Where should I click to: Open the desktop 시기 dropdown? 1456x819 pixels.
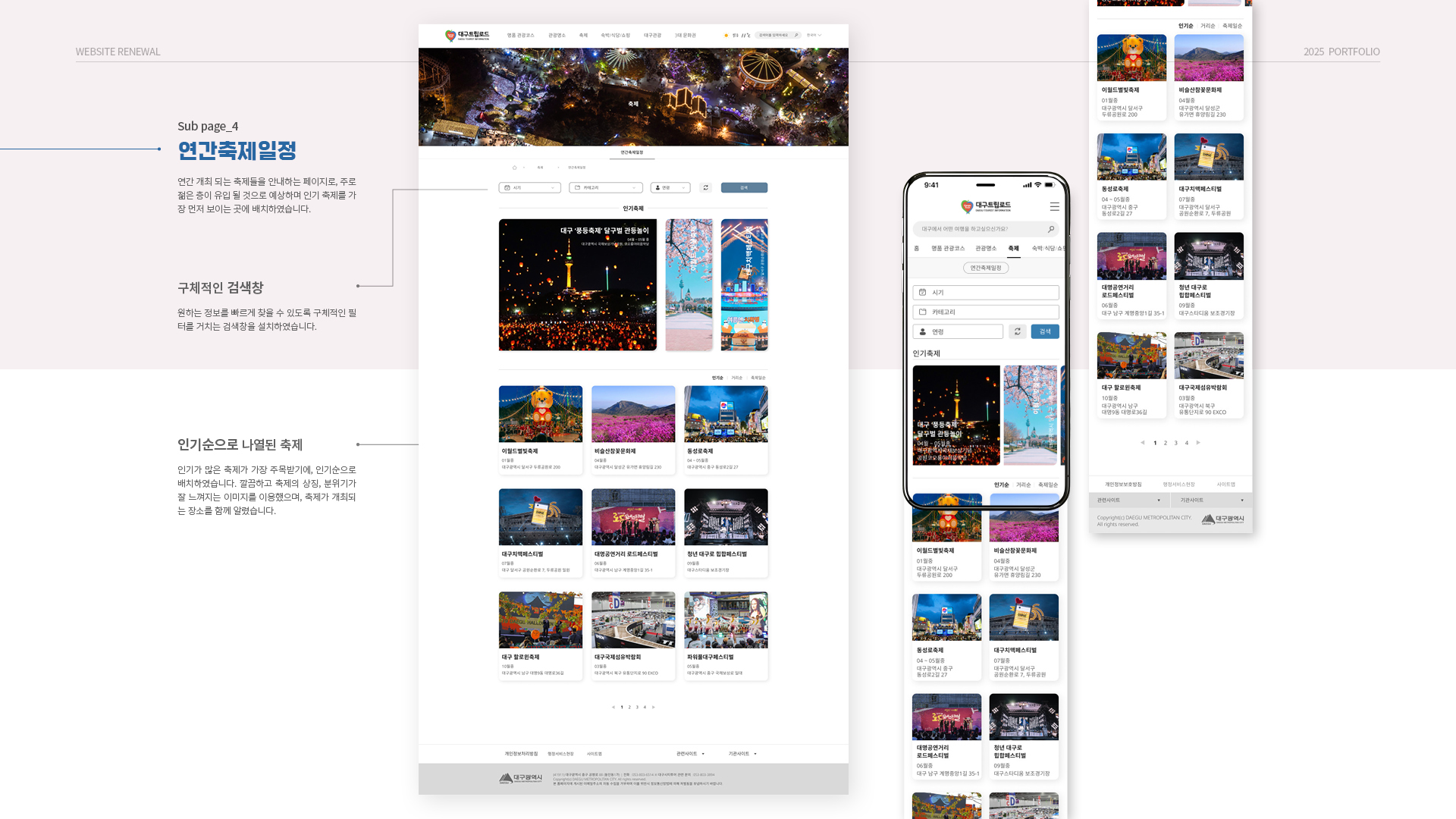[x=529, y=188]
